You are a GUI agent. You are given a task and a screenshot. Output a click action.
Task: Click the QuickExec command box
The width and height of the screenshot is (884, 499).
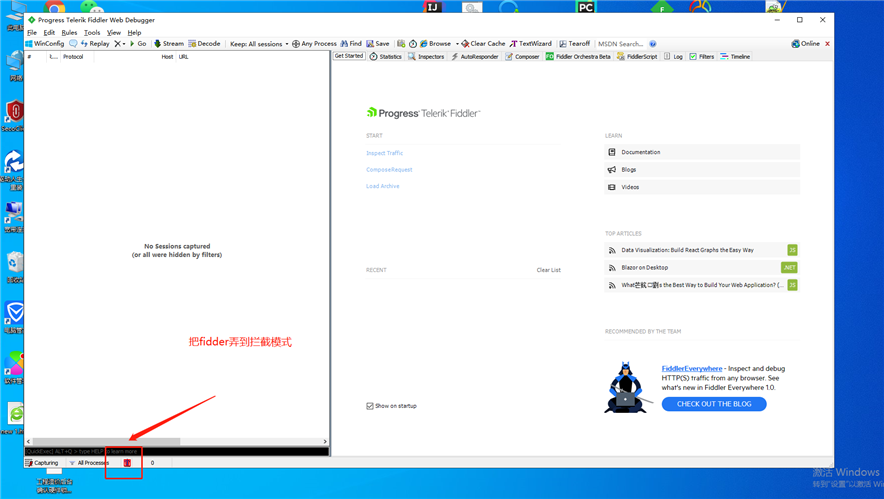[x=176, y=451]
